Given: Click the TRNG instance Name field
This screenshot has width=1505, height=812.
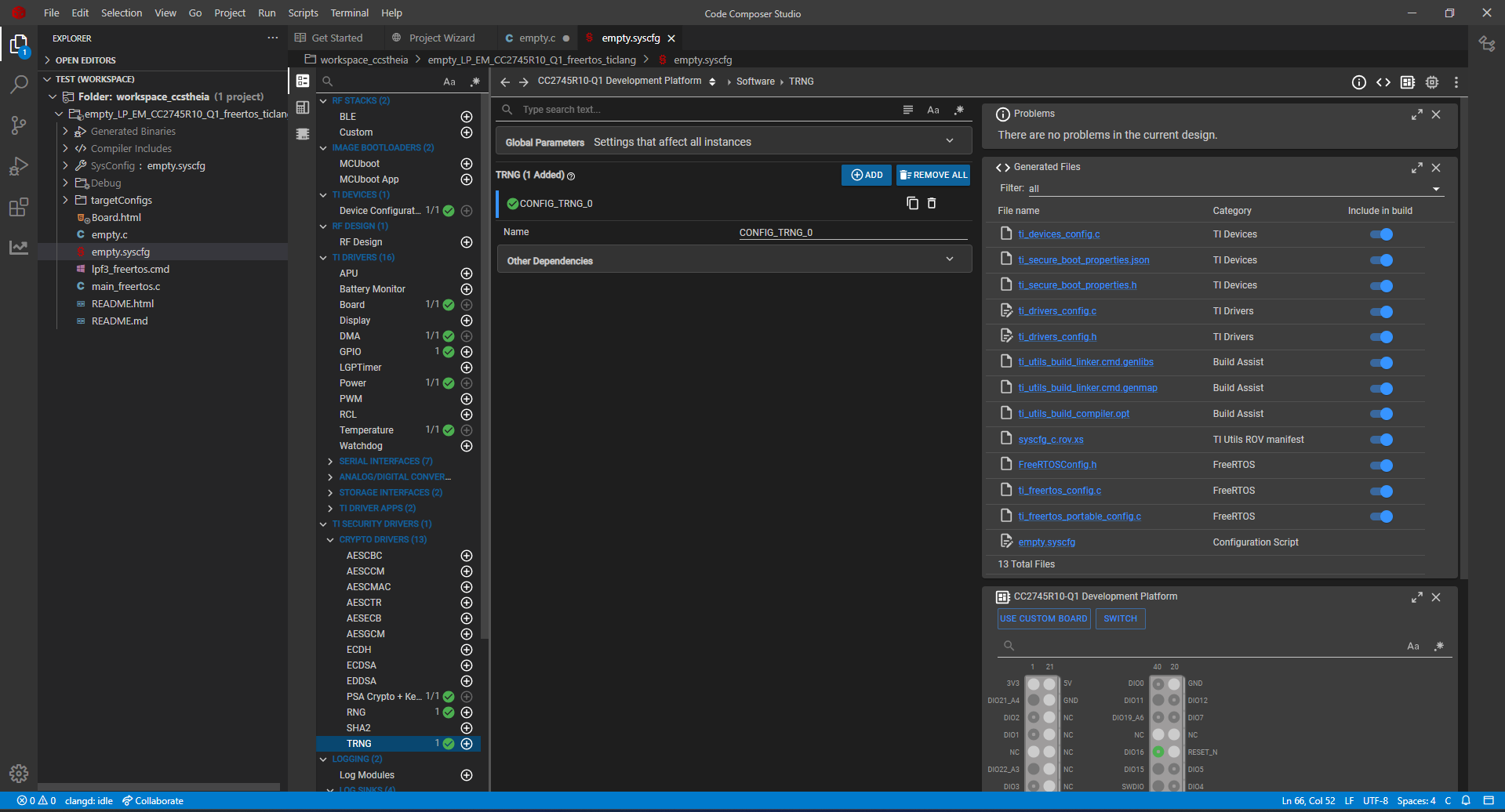Looking at the screenshot, I should point(852,233).
